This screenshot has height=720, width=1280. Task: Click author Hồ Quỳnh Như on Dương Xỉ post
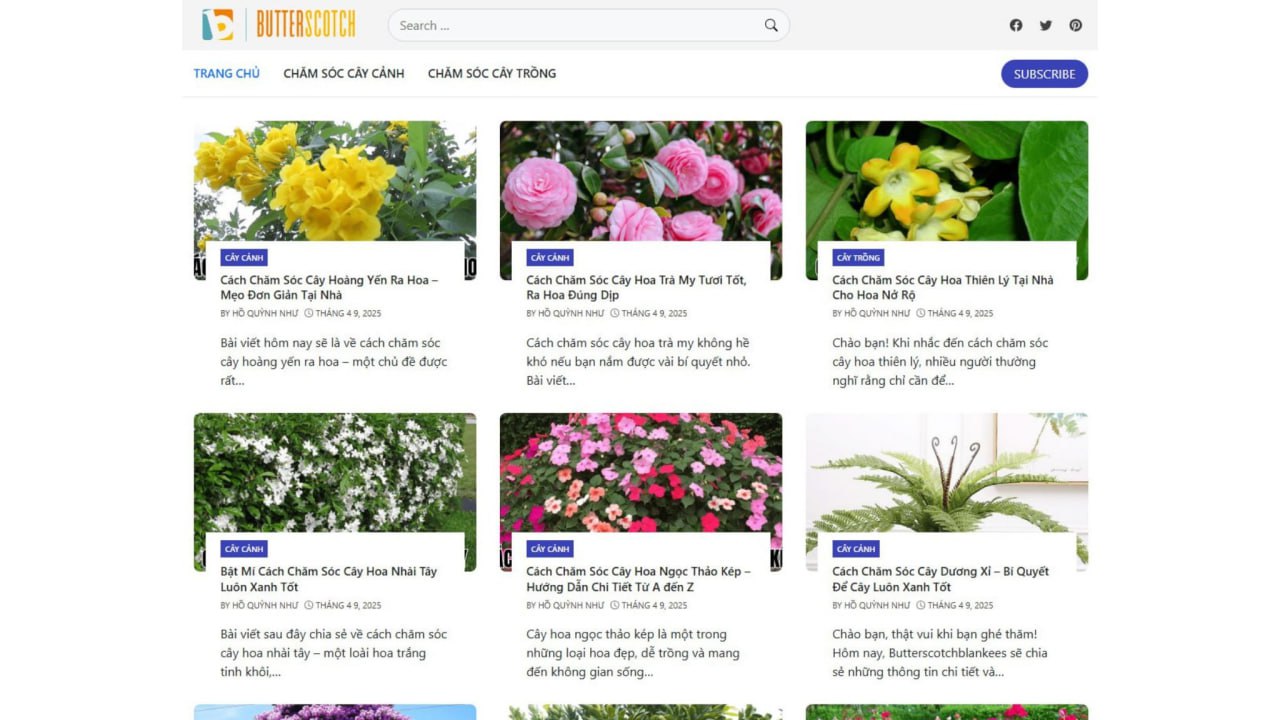click(878, 605)
